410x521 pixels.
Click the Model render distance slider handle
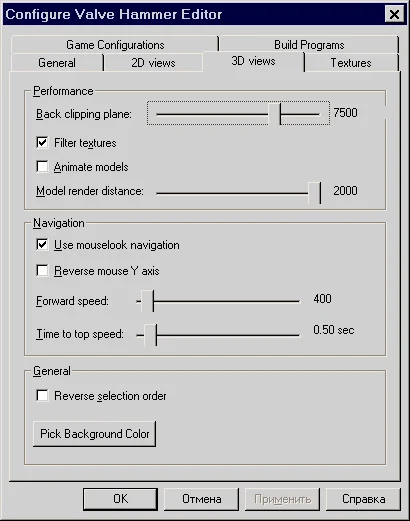(x=315, y=193)
